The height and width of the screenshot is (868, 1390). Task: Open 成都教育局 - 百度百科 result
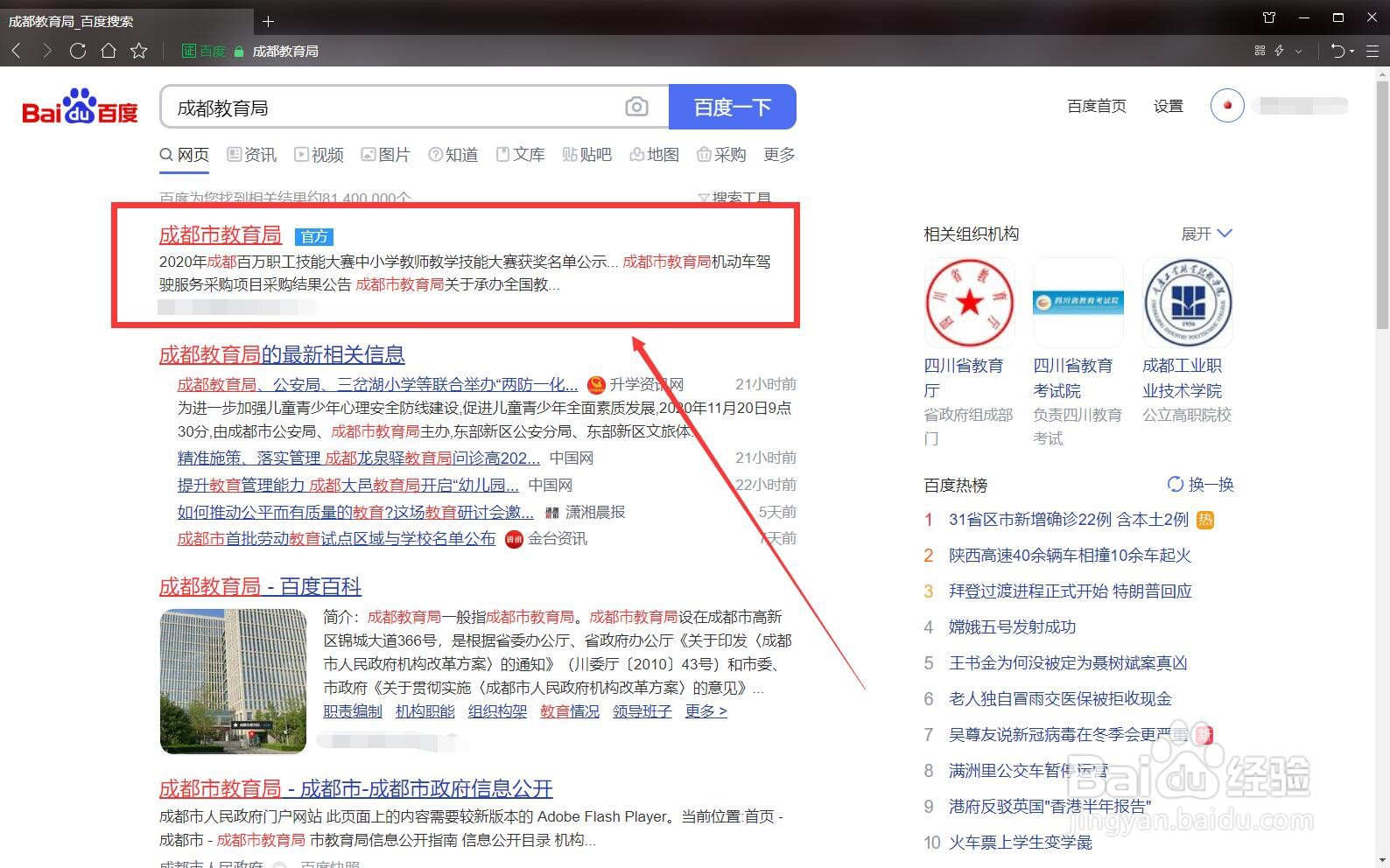(260, 586)
